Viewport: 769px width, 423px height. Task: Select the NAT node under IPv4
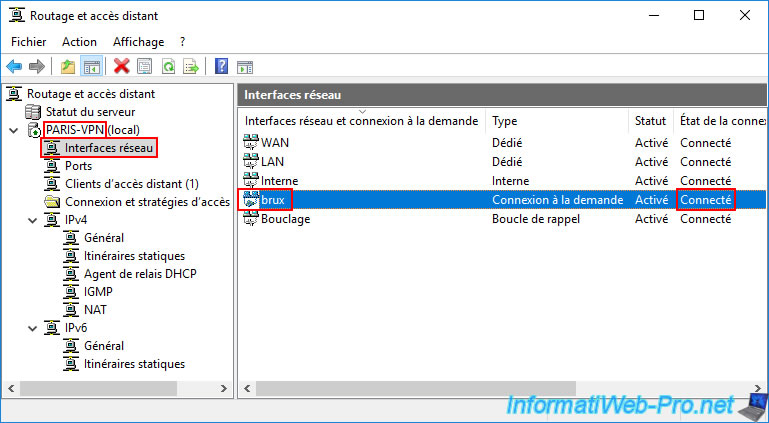pyautogui.click(x=97, y=310)
